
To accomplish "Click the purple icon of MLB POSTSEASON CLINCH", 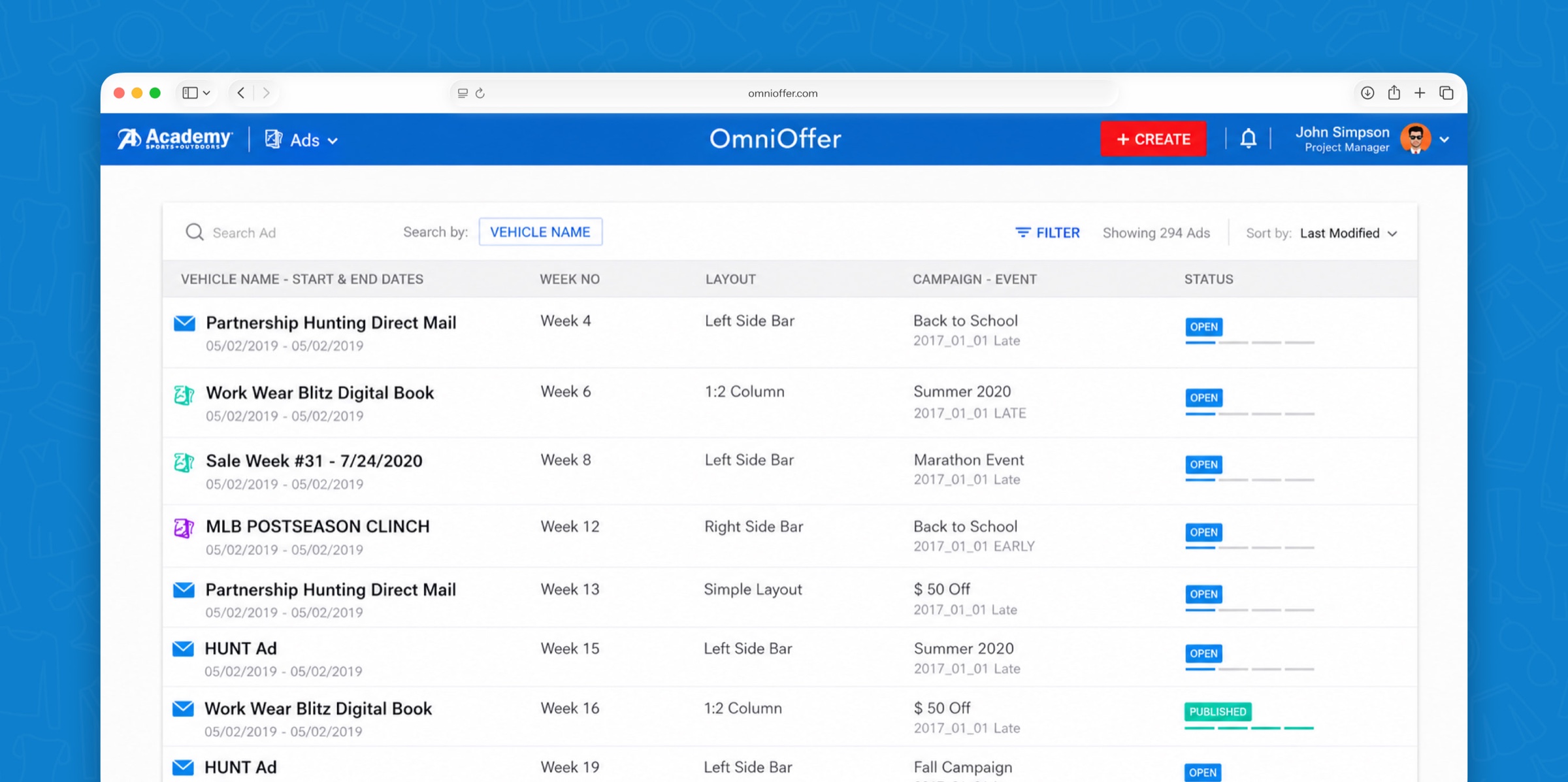I will coord(184,527).
